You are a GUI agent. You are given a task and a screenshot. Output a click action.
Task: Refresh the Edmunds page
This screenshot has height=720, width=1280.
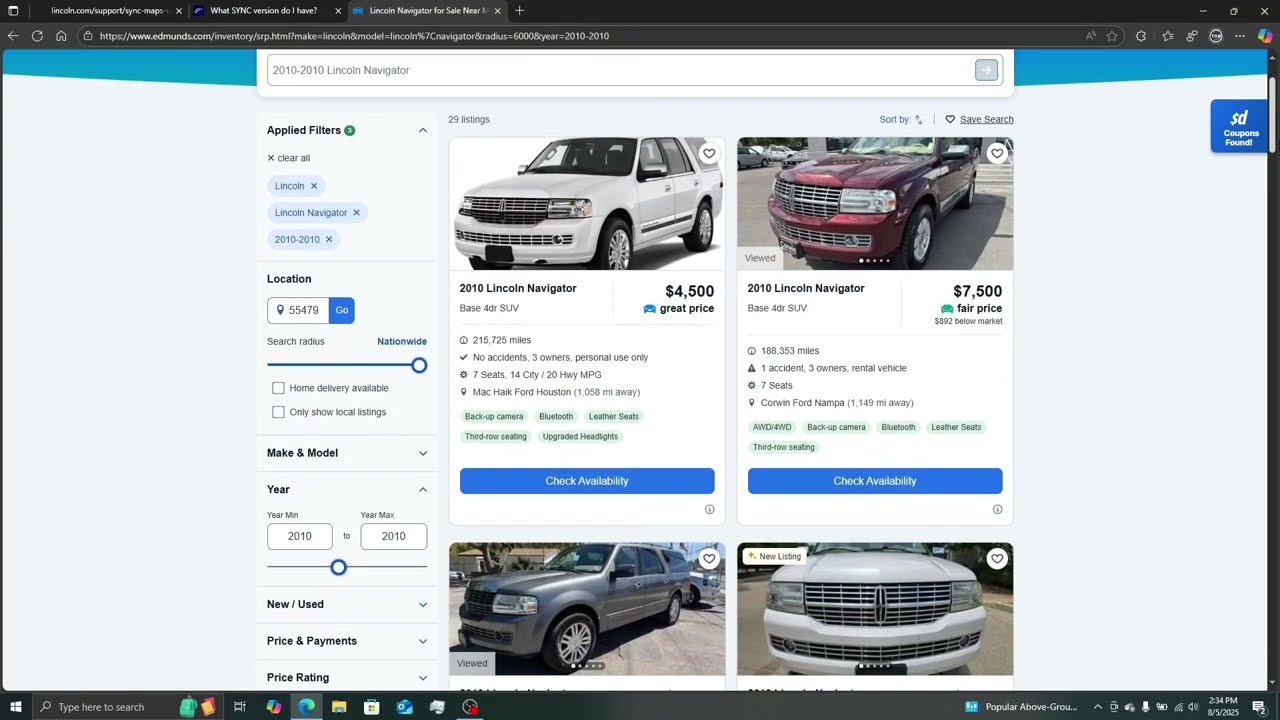click(x=37, y=36)
